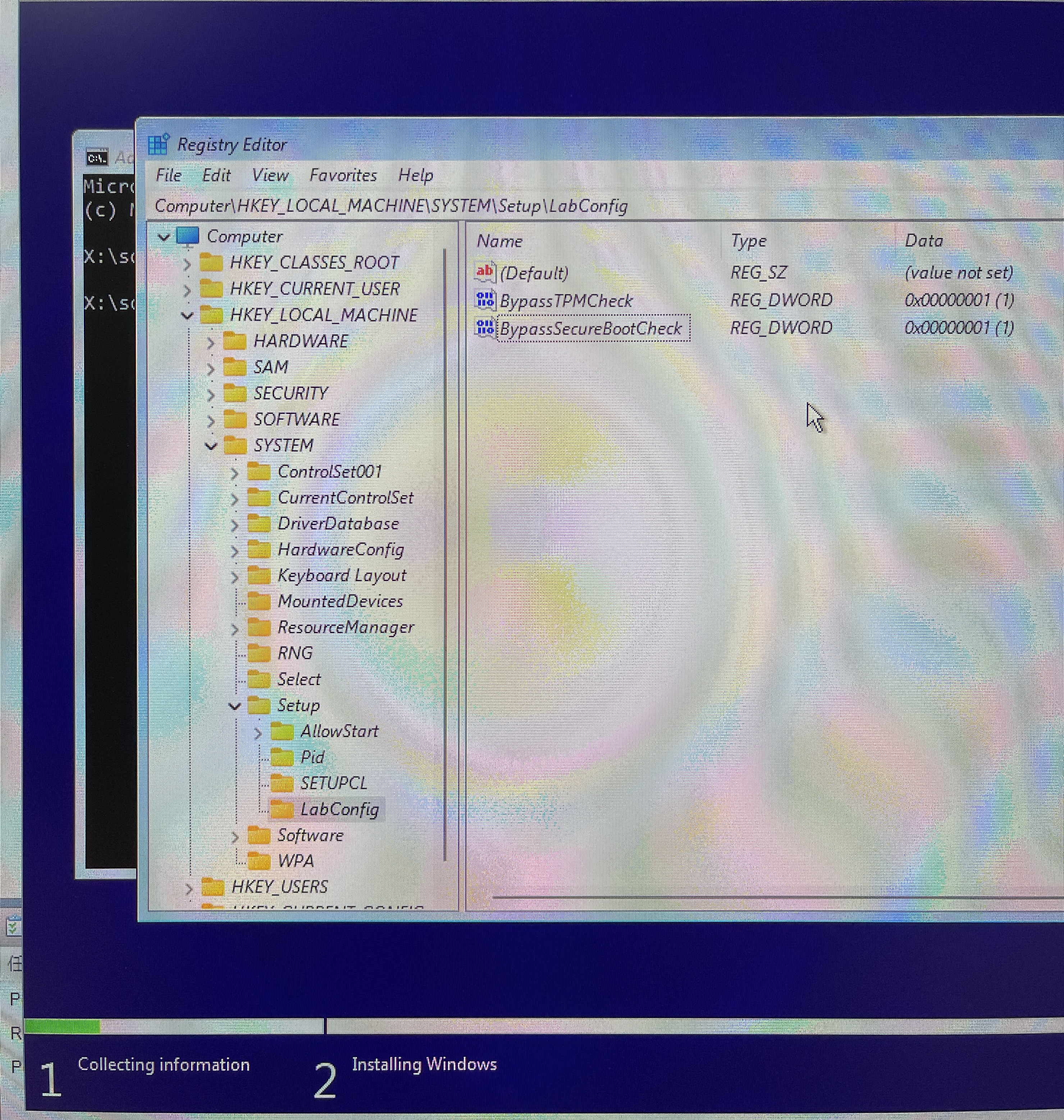Collapse the Setup key
This screenshot has height=1120, width=1064.
[x=235, y=706]
